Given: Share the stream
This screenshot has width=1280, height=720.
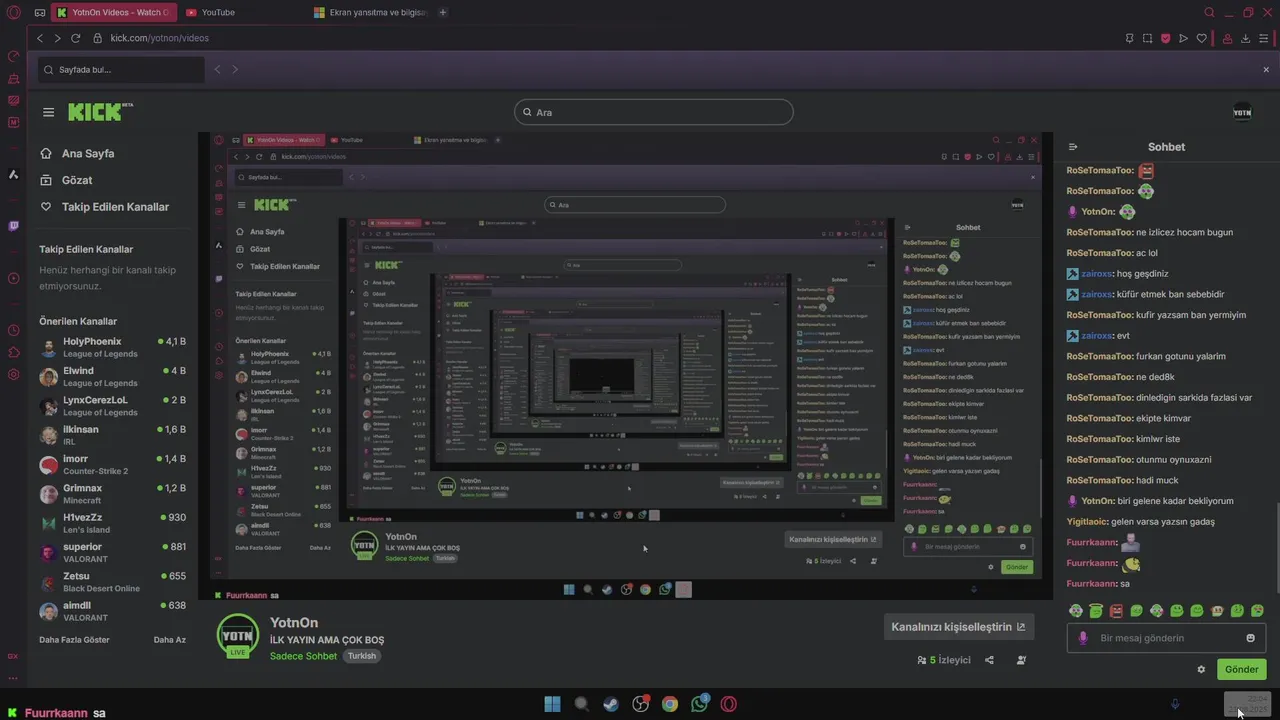Looking at the screenshot, I should 989,660.
